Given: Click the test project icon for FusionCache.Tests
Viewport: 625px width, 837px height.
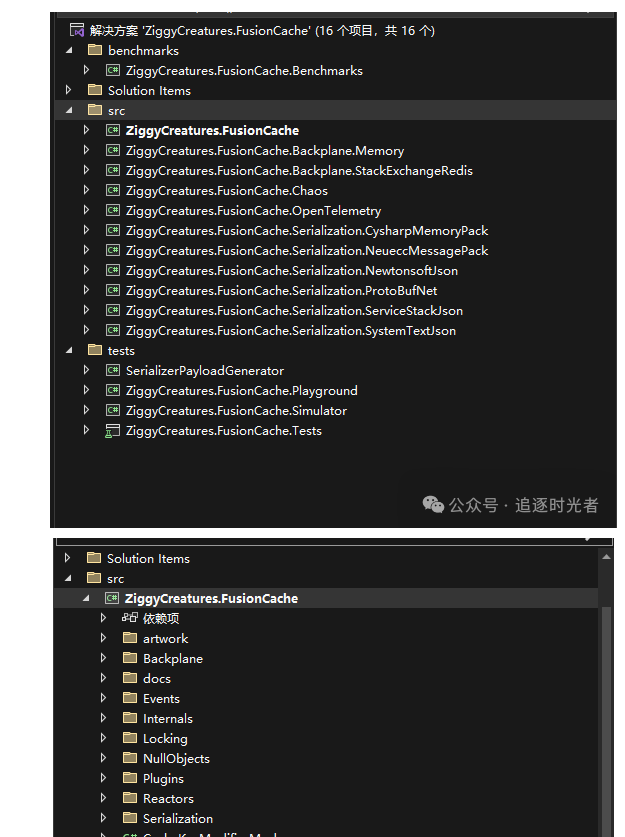Looking at the screenshot, I should coord(113,431).
